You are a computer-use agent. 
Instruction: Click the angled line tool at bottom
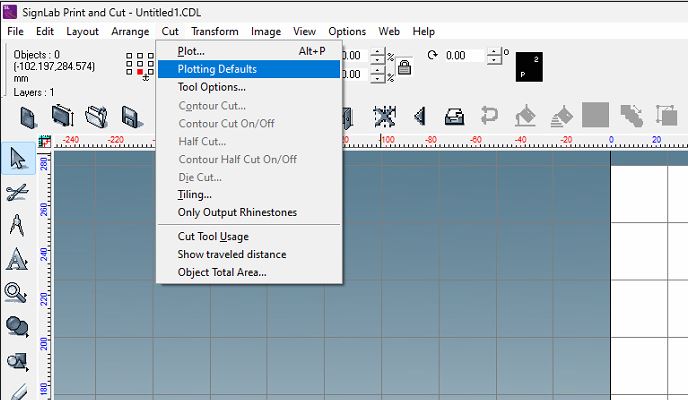[x=18, y=392]
